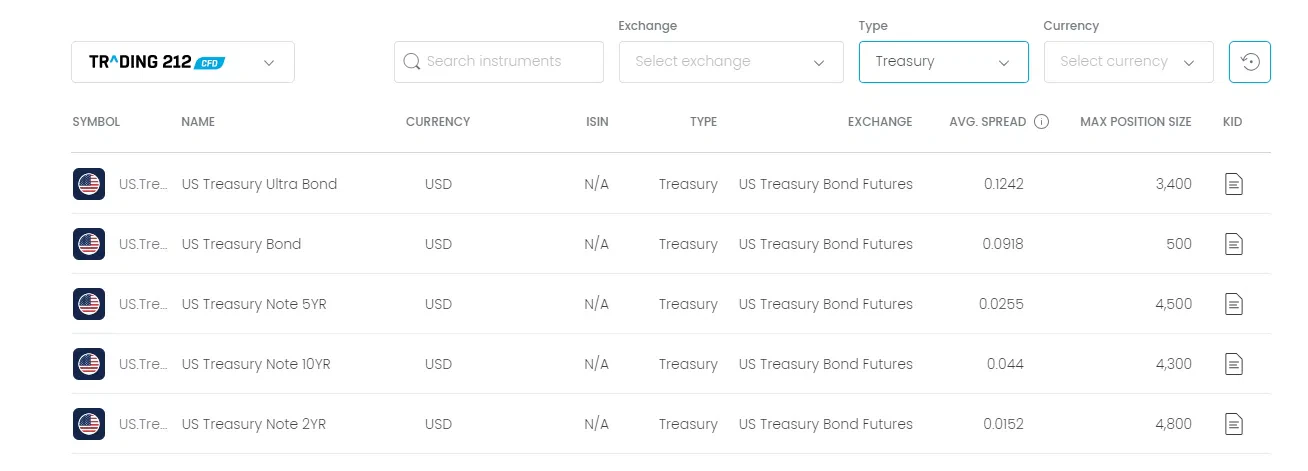Click the US flag icon for Treasury Note 2YR
Screen dimensions: 1308x471
89,424
